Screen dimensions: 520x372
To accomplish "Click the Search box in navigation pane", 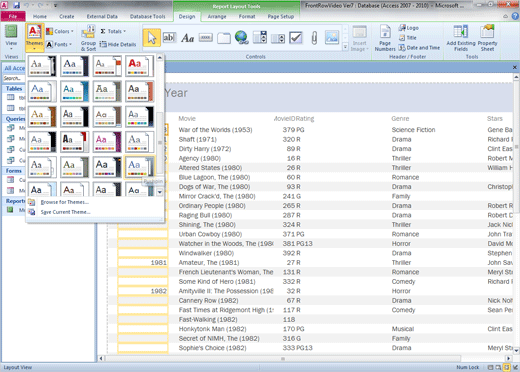I will pyautogui.click(x=13, y=78).
